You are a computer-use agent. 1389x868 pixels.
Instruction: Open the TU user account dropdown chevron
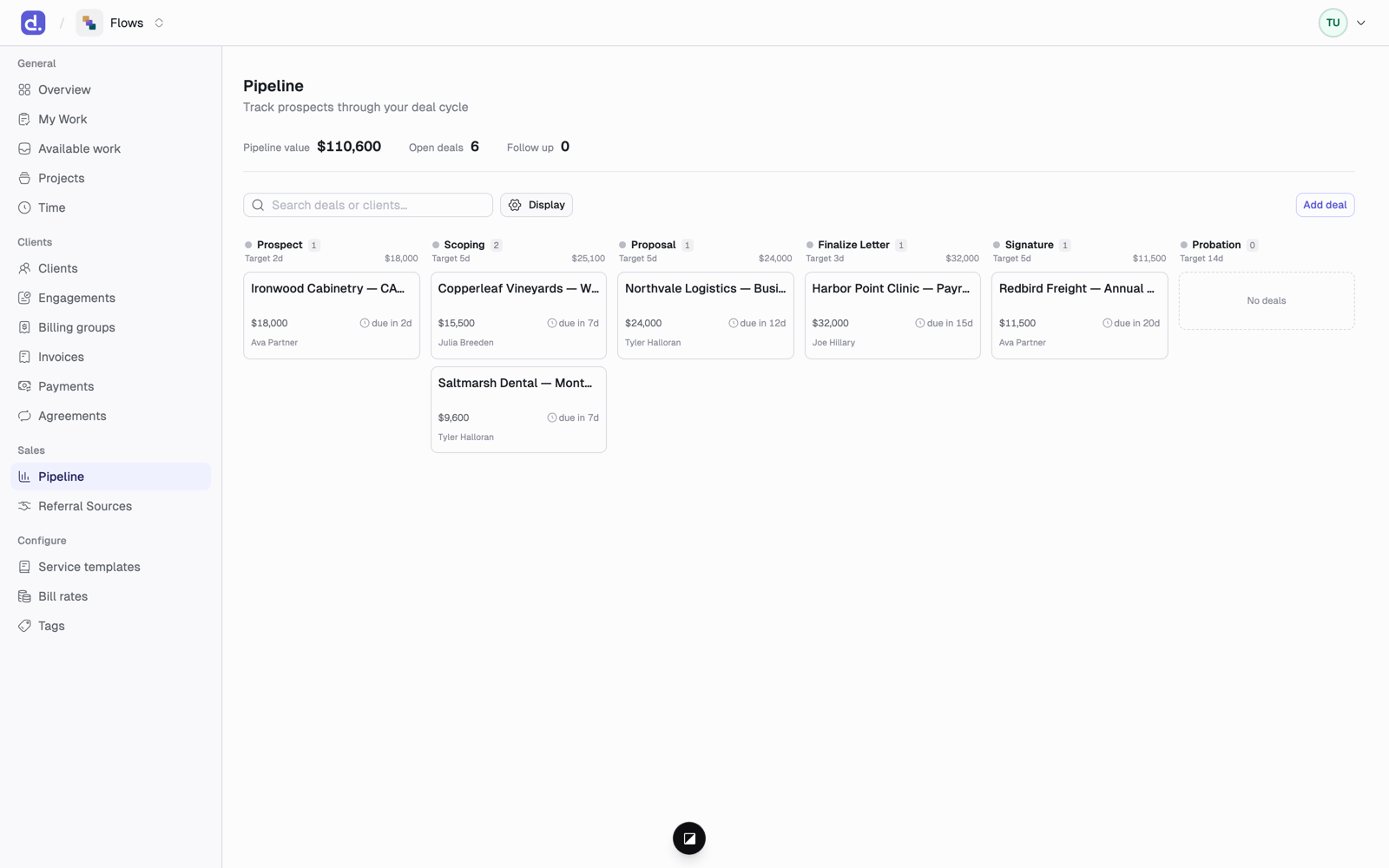pos(1361,23)
